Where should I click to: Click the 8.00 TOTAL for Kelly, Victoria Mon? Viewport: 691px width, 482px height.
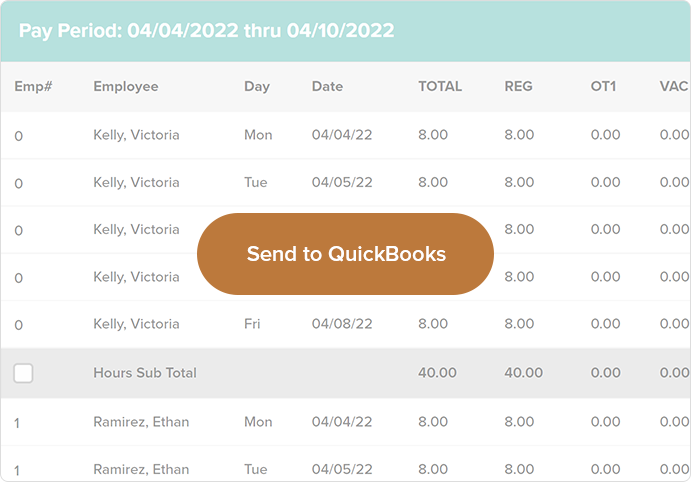pyautogui.click(x=433, y=134)
